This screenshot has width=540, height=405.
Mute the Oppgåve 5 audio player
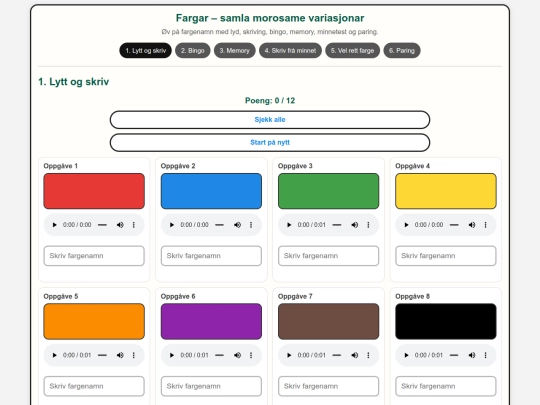120,355
